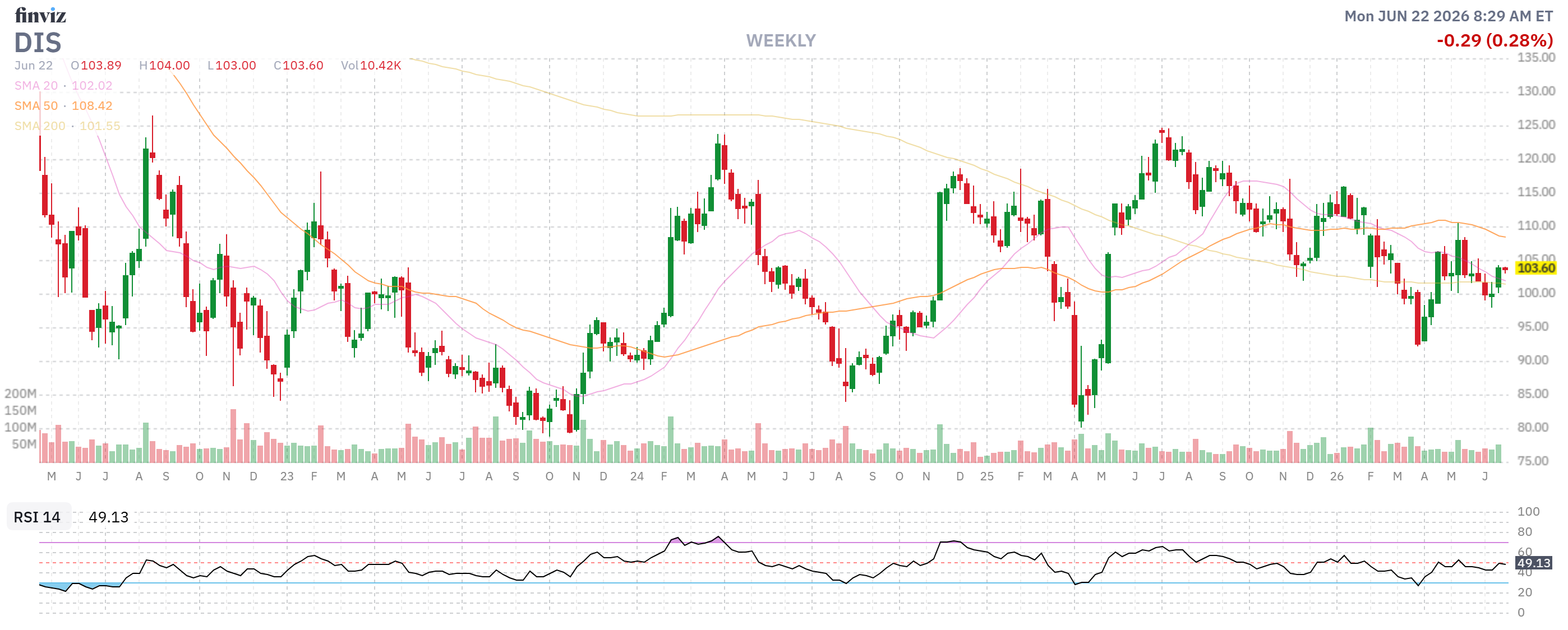
Task: Click the SMA 20 legend value 102.02
Action: [92, 86]
